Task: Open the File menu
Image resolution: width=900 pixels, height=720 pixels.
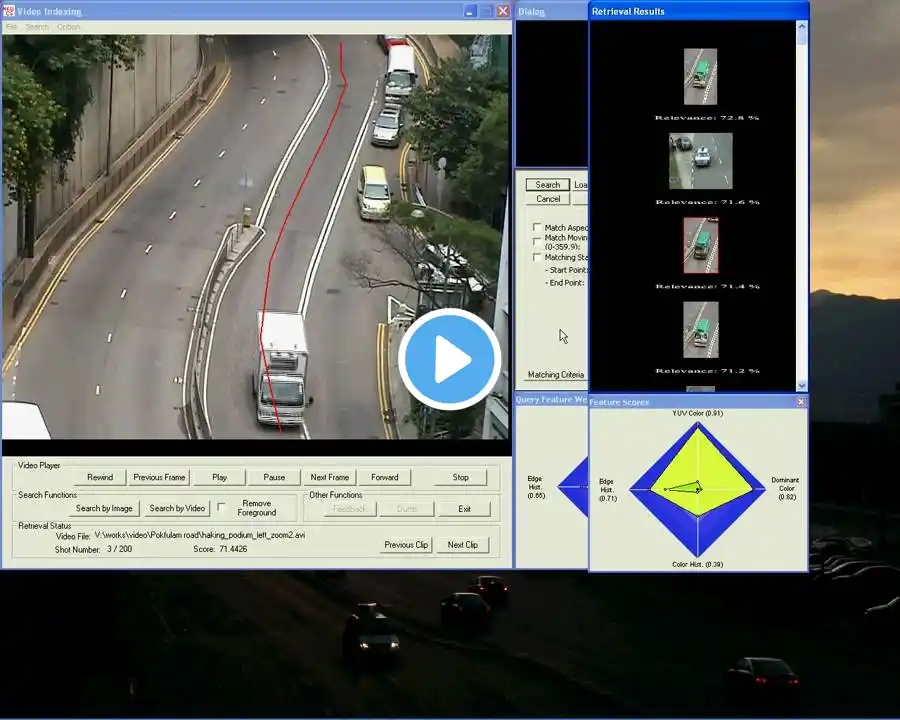Action: (11, 27)
